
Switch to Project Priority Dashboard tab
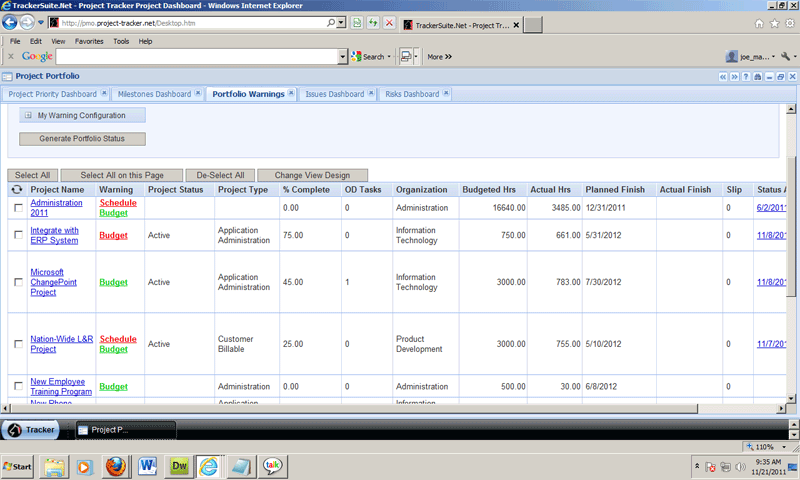click(53, 94)
